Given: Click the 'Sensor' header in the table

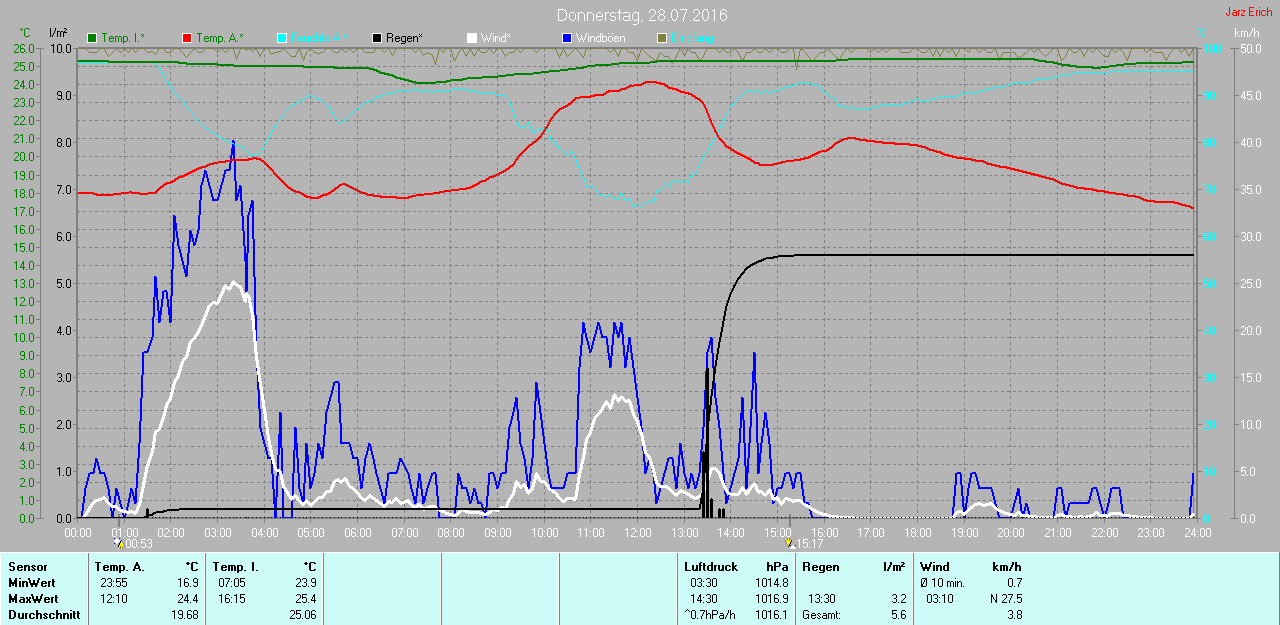Looking at the screenshot, I should point(27,567).
